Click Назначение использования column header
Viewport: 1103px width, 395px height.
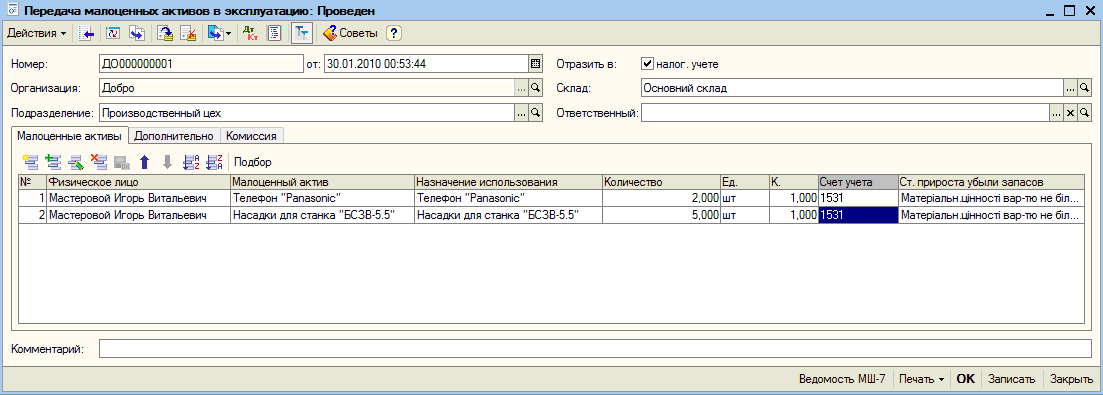pos(507,182)
